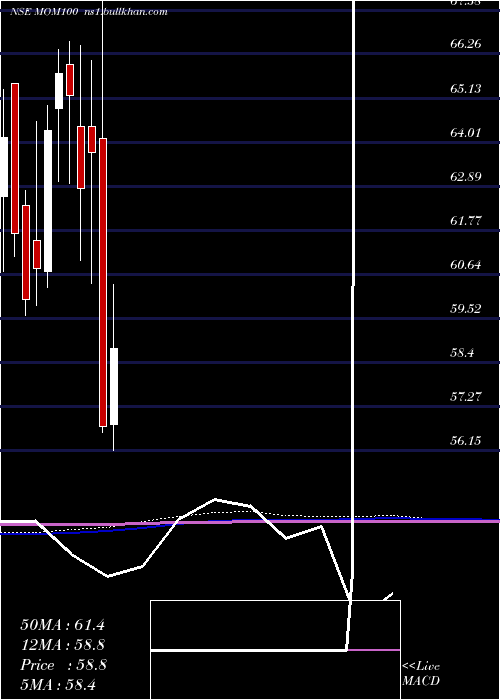The height and width of the screenshot is (700, 500).
Task: Click the last white candlestick near 58.4
Action: pos(114,387)
